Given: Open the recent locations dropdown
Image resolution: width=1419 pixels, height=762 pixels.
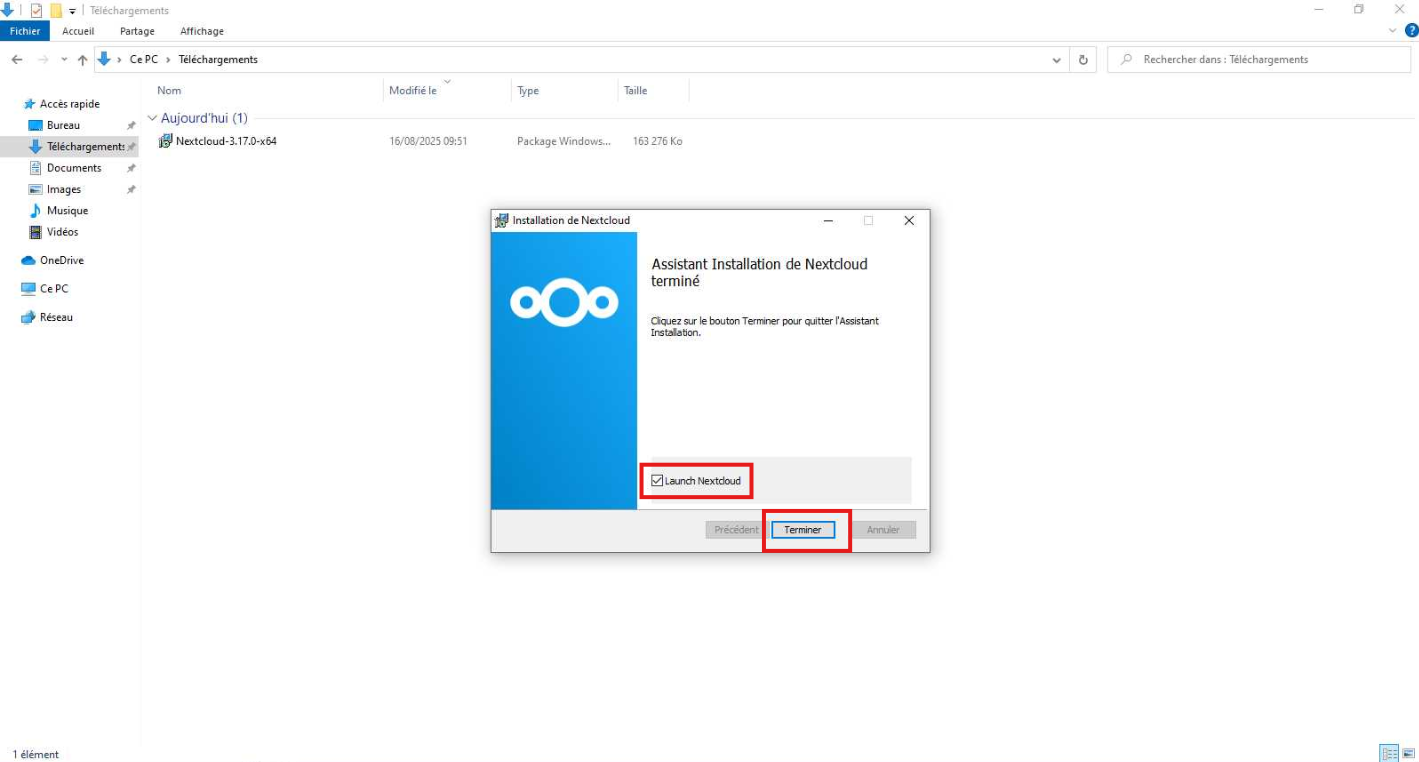Looking at the screenshot, I should click(64, 60).
